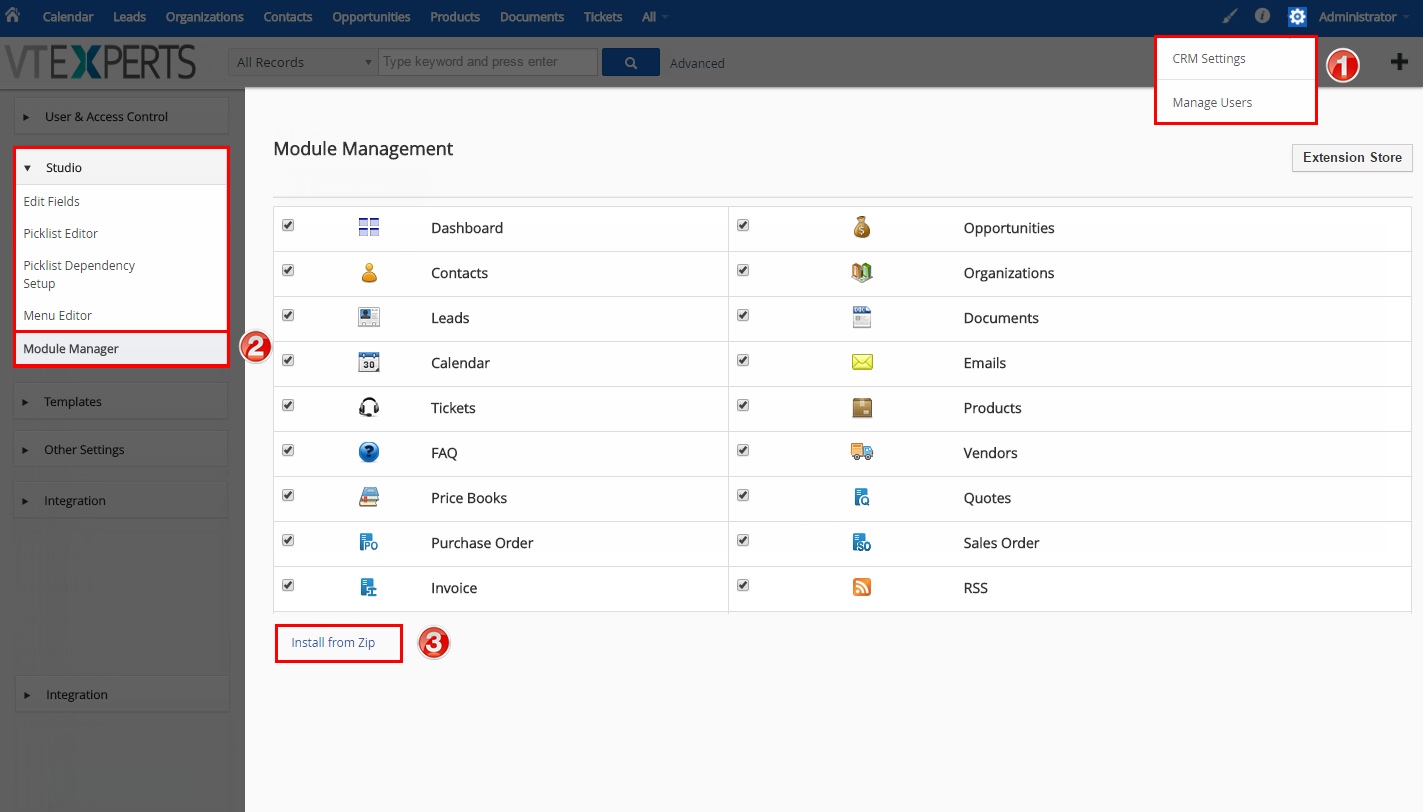
Task: Open the paintbrush theme icon
Action: (x=1230, y=16)
